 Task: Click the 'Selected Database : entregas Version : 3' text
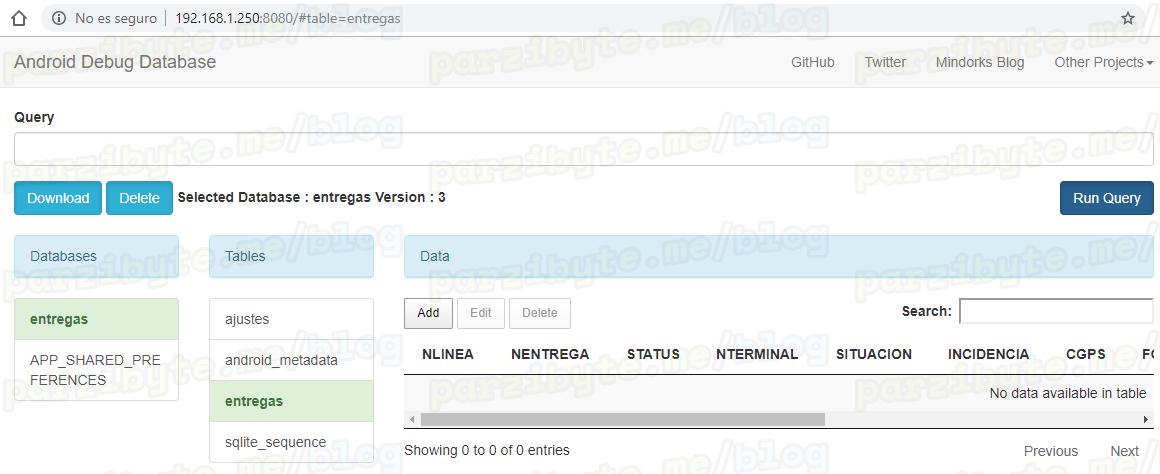click(311, 197)
